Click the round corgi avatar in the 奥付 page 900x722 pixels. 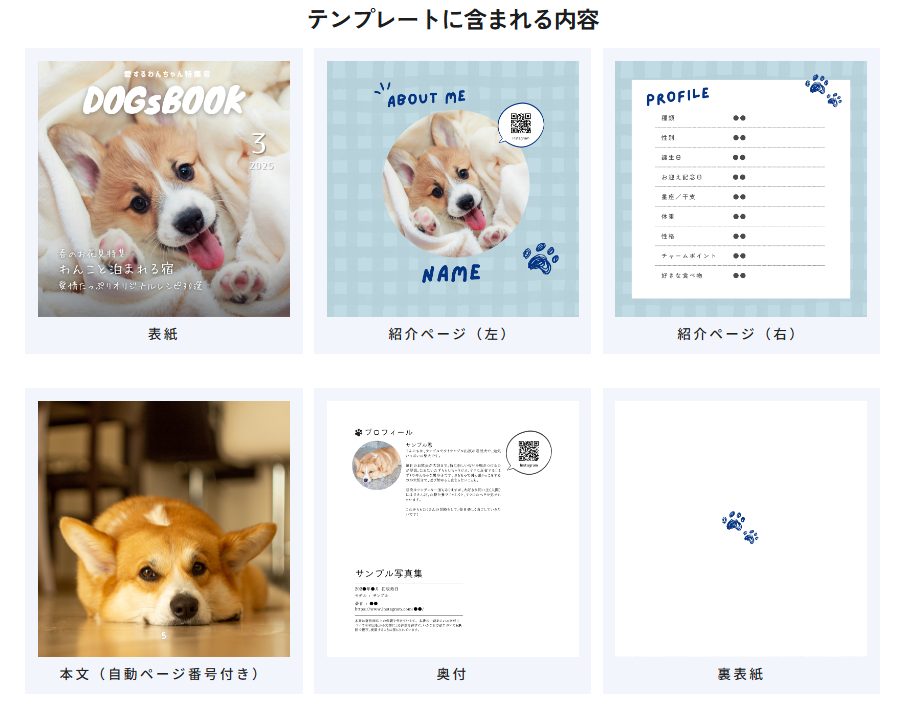377,465
